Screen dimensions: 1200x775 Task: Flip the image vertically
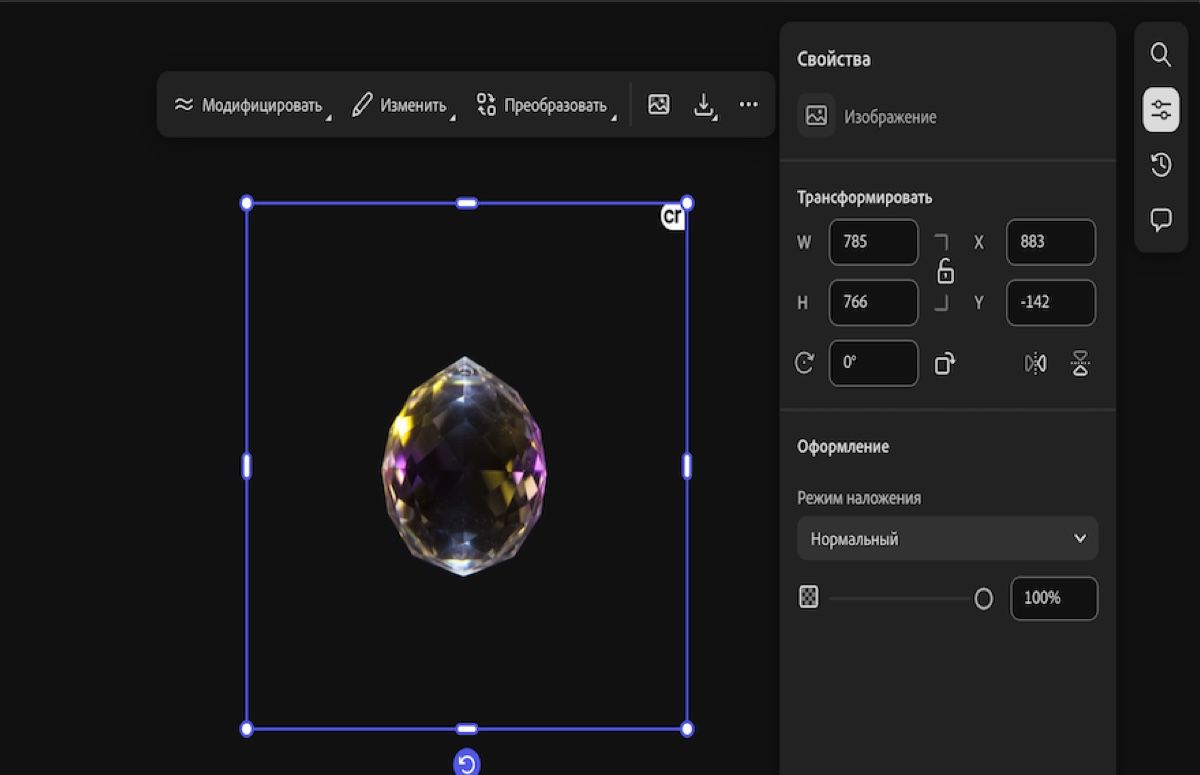tap(1080, 363)
